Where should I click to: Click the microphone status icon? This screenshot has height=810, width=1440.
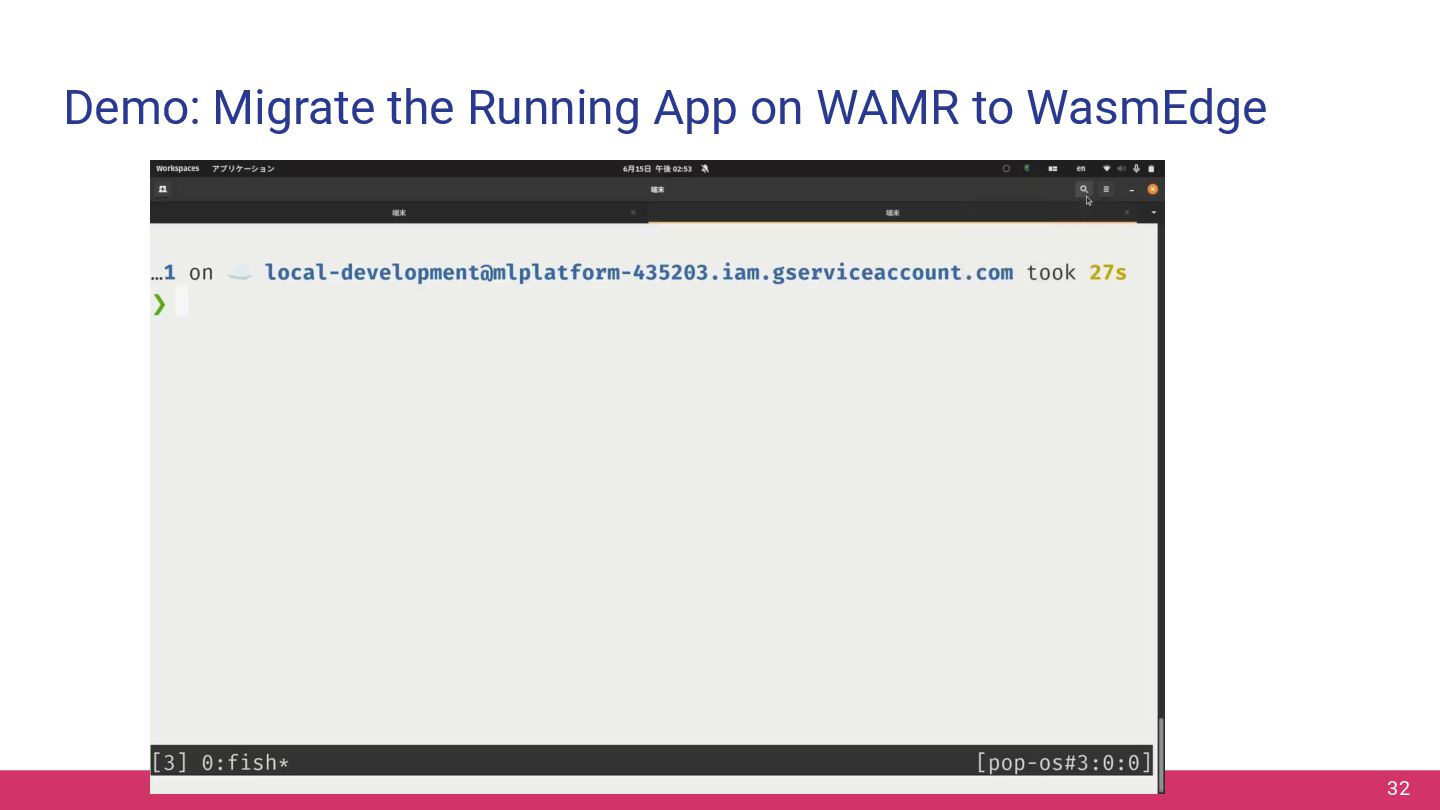[x=1136, y=169]
